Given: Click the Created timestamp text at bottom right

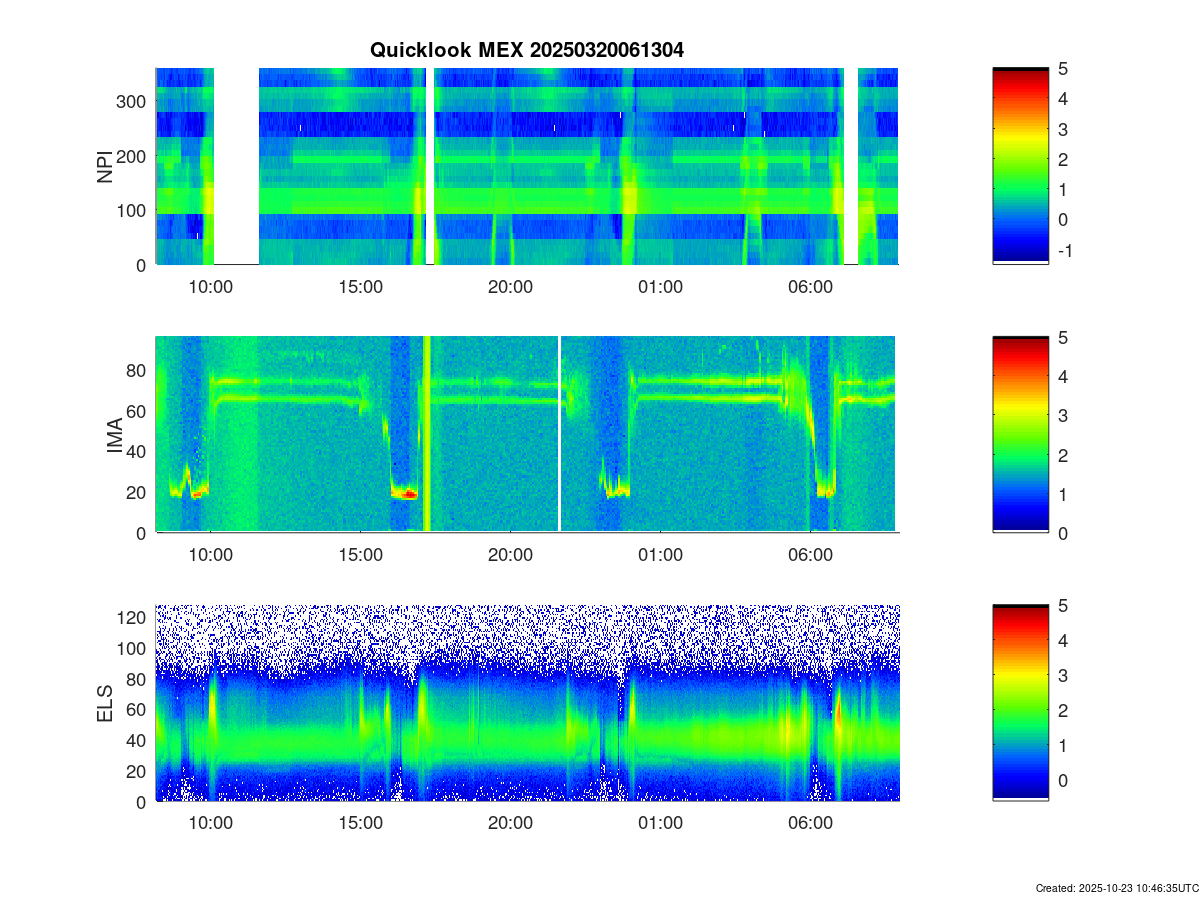Looking at the screenshot, I should 1116,888.
